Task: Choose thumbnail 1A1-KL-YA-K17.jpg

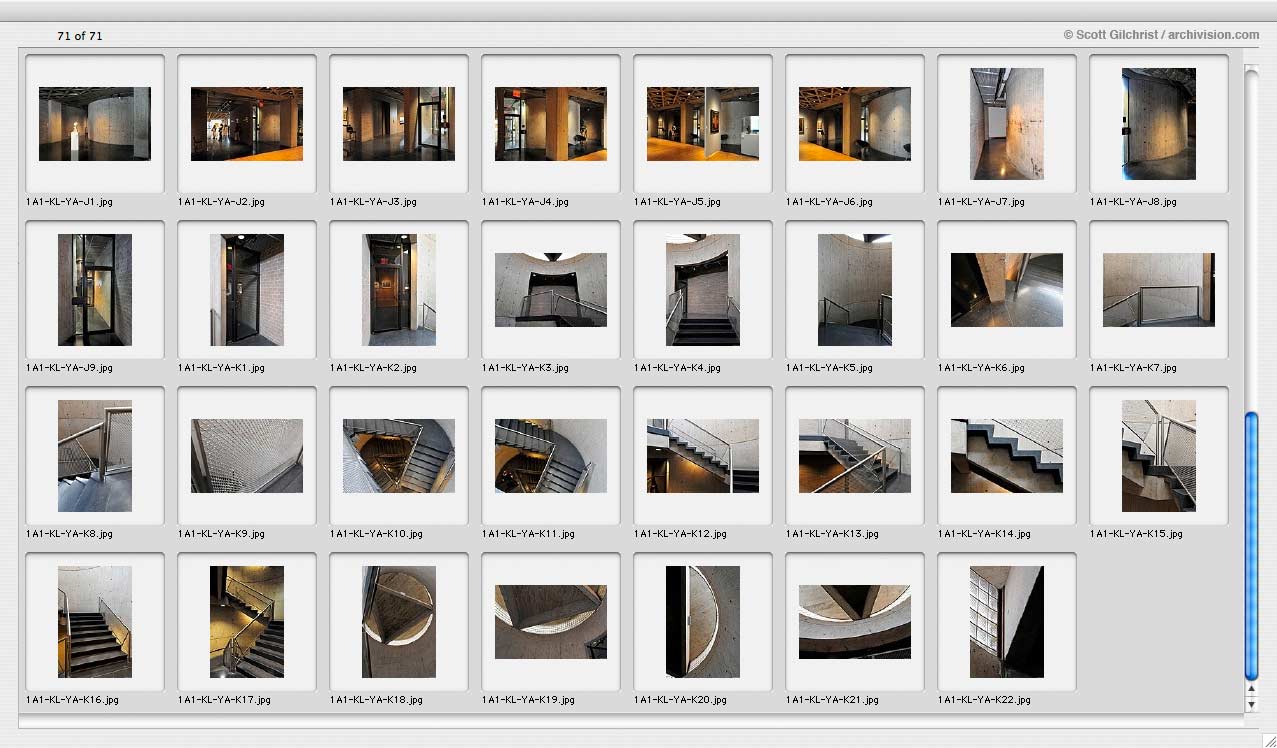Action: (247, 622)
